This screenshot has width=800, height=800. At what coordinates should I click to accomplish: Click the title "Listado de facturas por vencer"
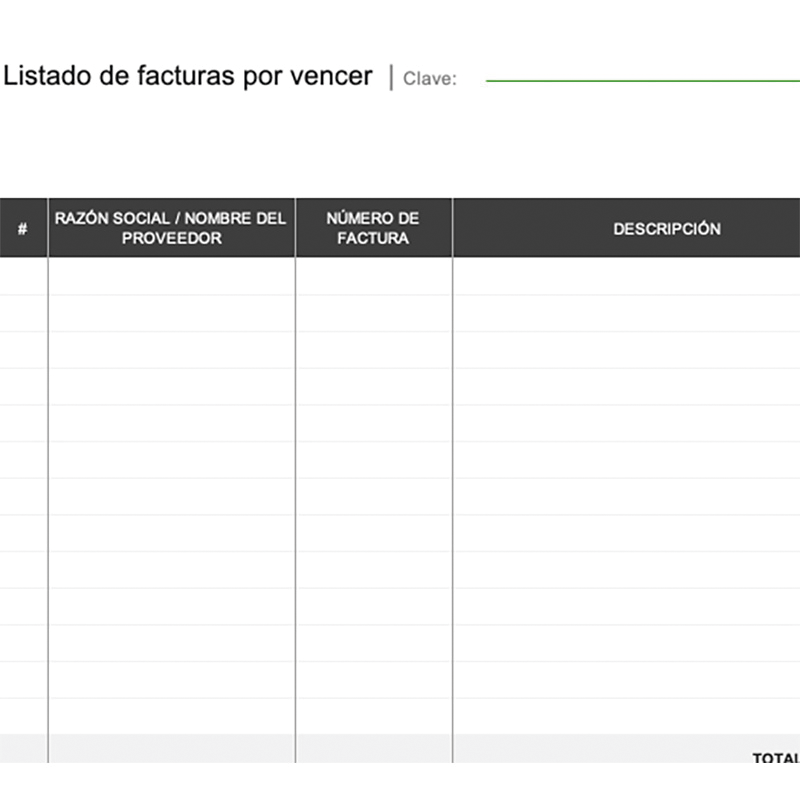tap(188, 76)
